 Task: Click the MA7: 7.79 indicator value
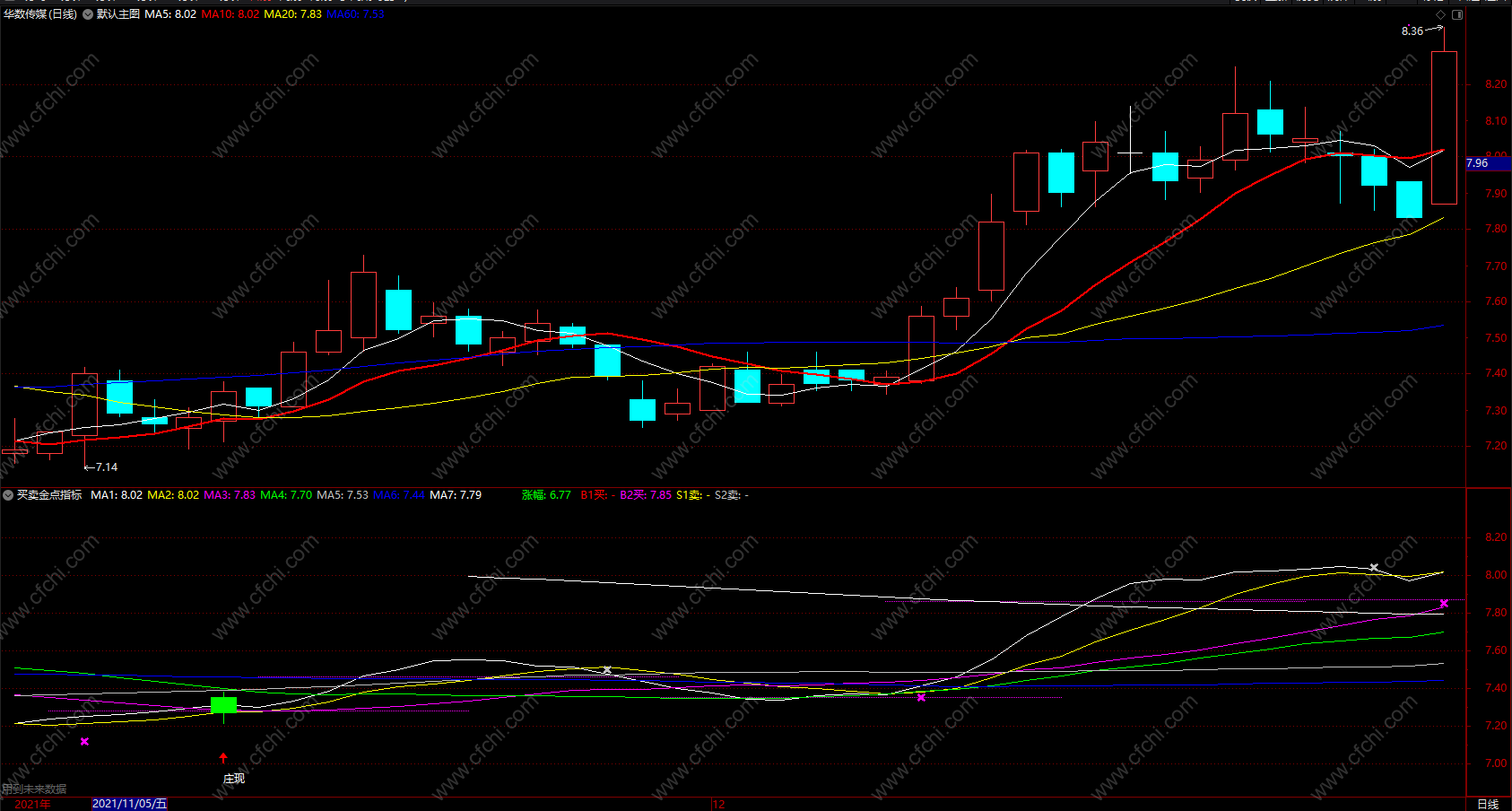(456, 495)
